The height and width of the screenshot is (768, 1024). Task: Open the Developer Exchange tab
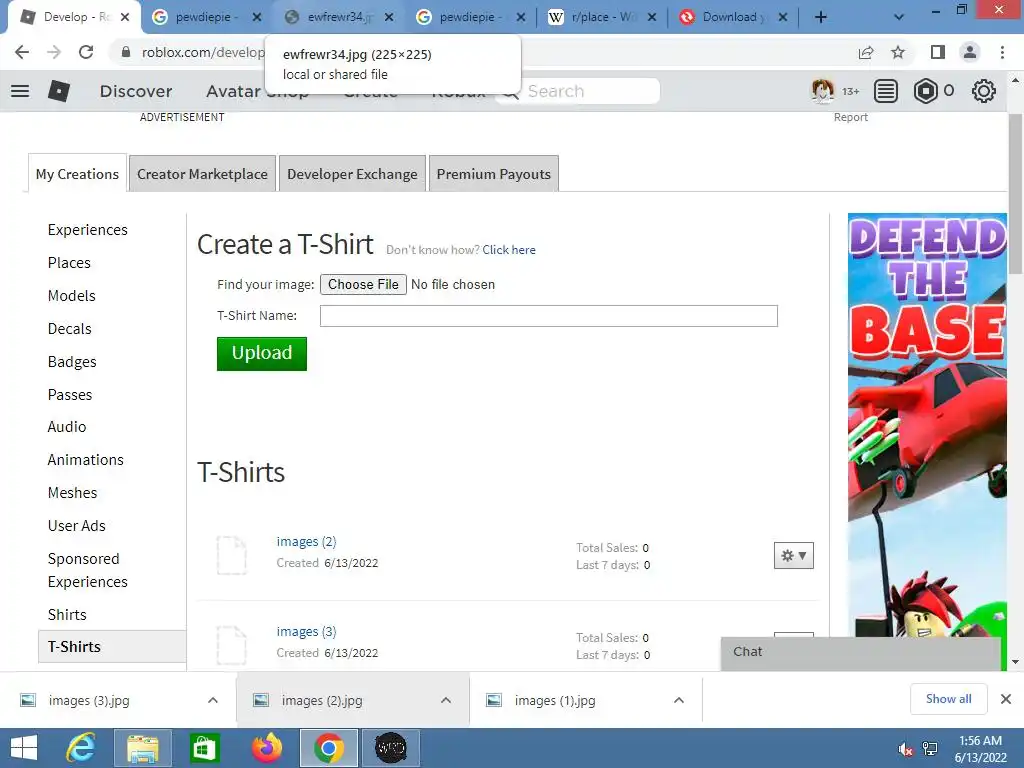352,174
